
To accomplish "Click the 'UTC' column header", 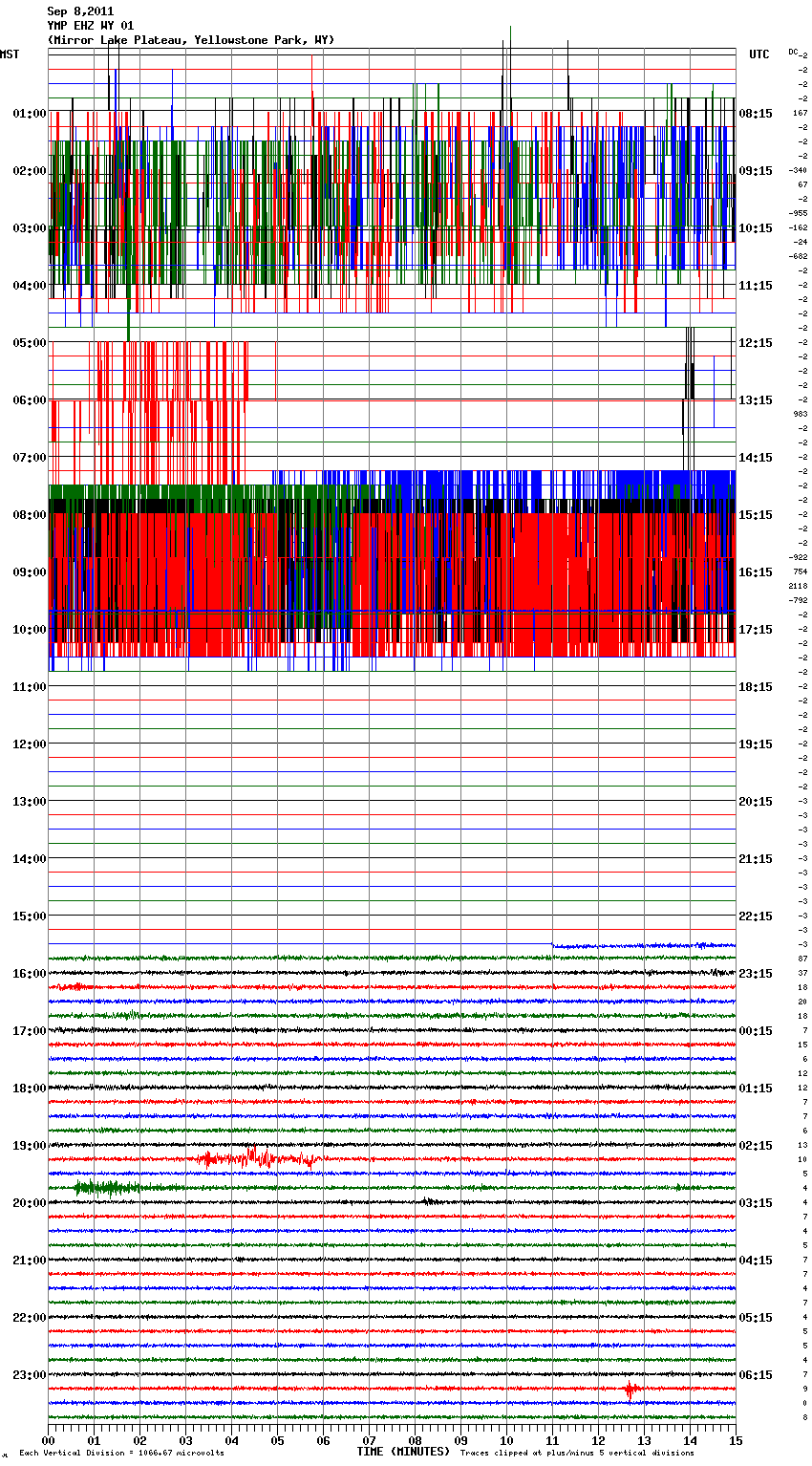I will pos(759,54).
